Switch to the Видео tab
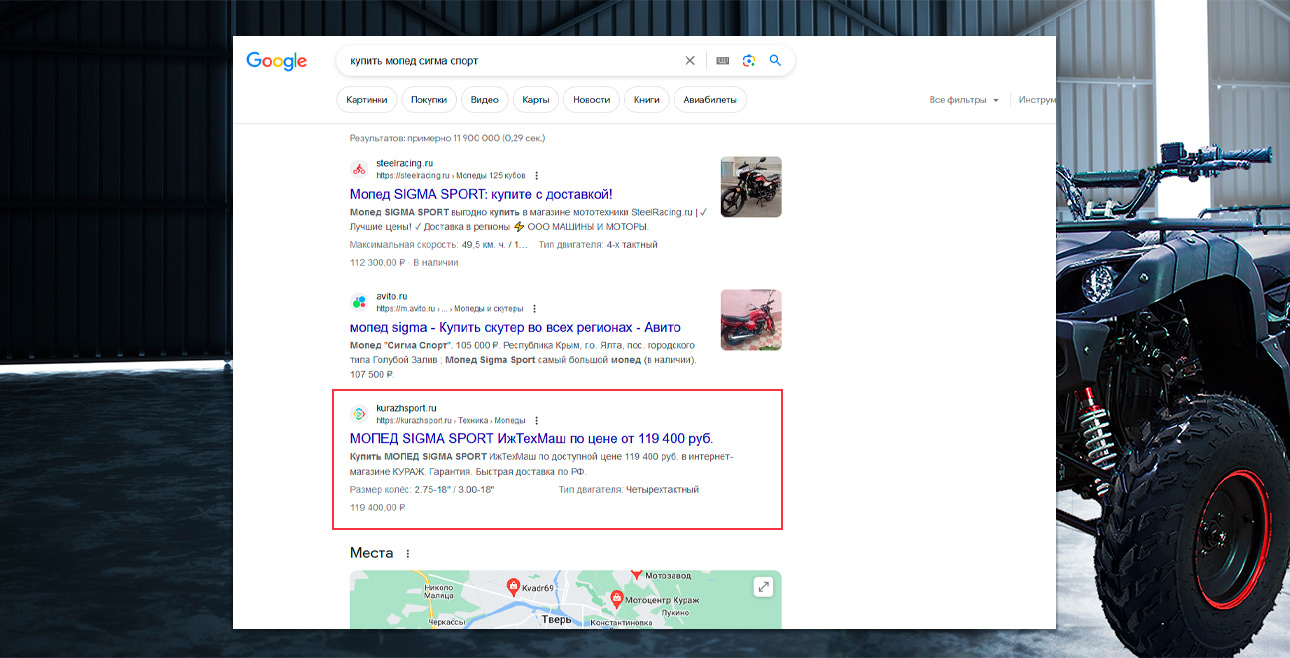Image resolution: width=1290 pixels, height=658 pixels. click(484, 100)
